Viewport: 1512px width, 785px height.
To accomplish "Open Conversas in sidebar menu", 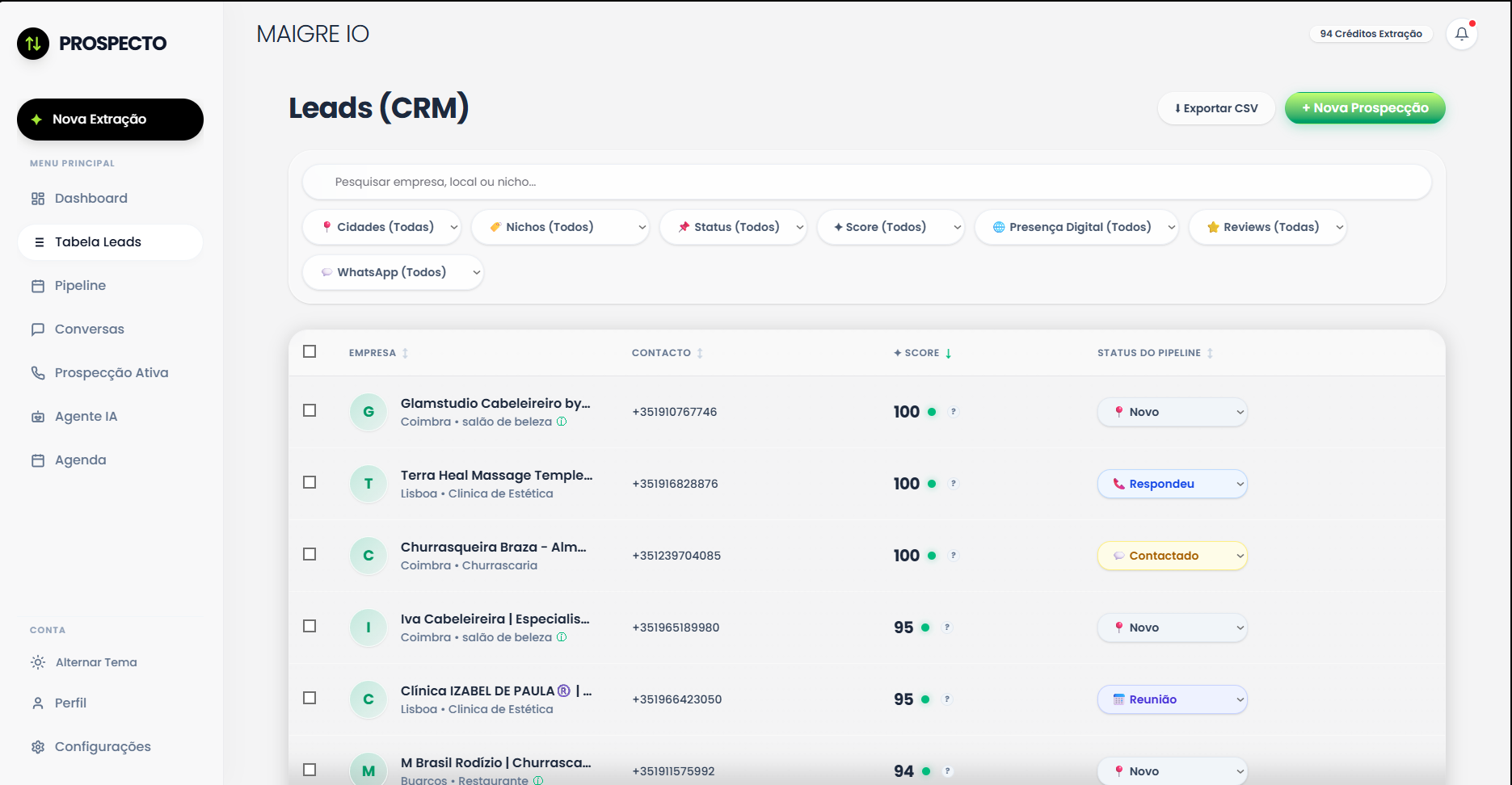I will click(110, 330).
